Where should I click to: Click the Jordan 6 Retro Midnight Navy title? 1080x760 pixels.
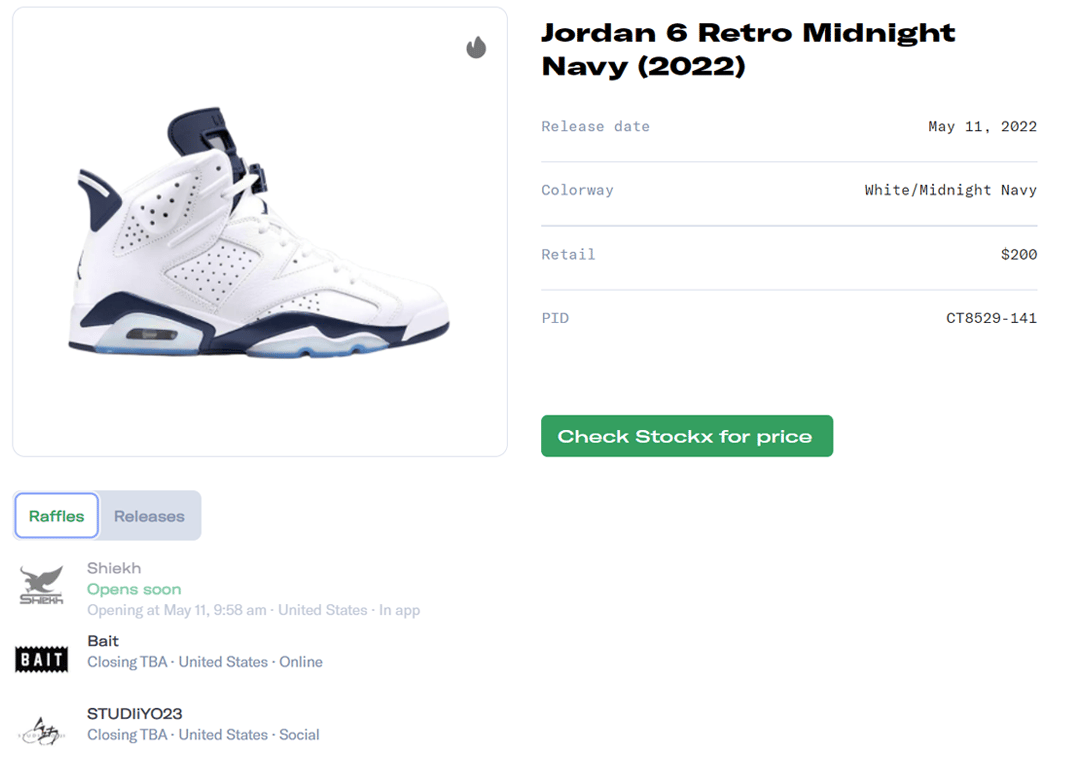click(747, 49)
